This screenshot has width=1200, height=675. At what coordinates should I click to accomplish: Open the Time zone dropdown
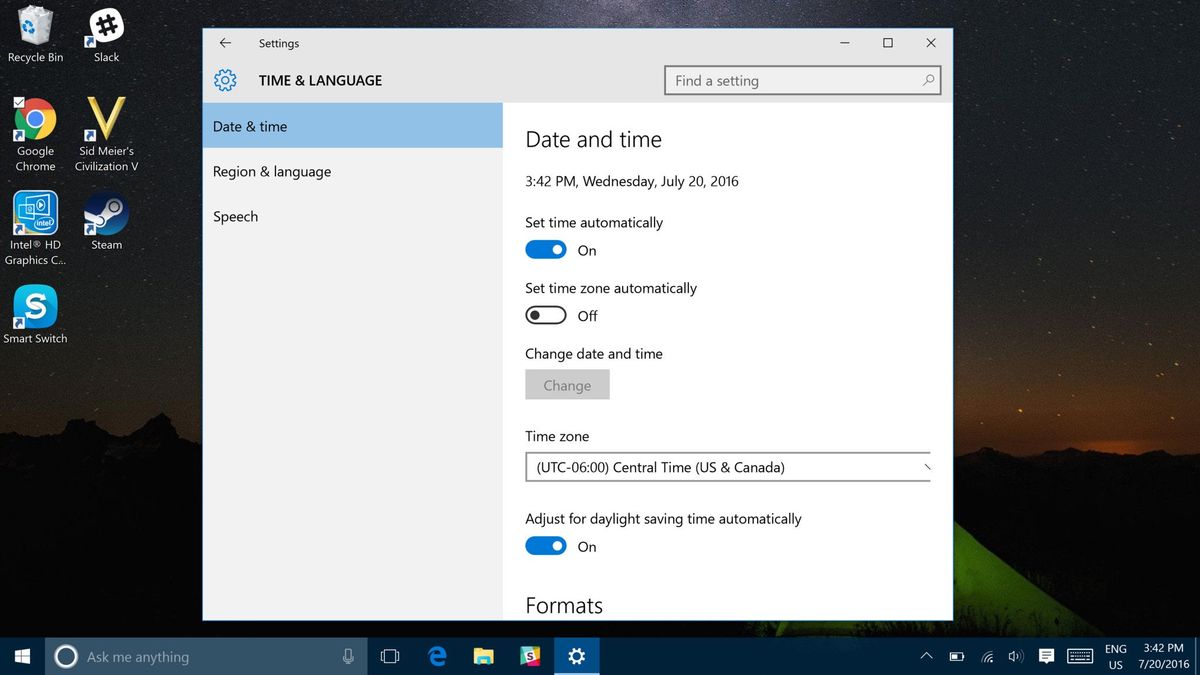click(x=727, y=467)
